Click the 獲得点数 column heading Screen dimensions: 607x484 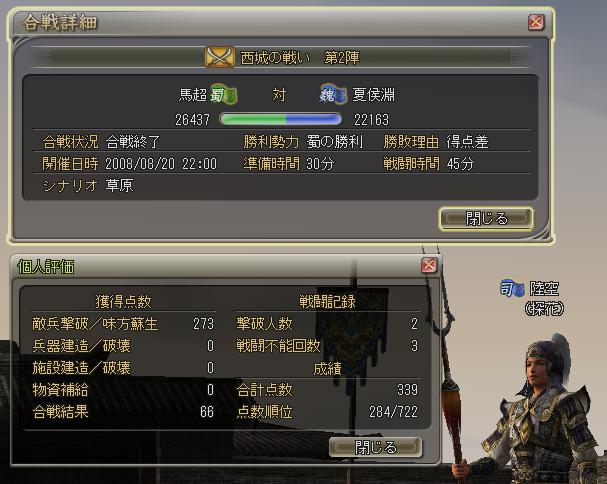(x=123, y=301)
